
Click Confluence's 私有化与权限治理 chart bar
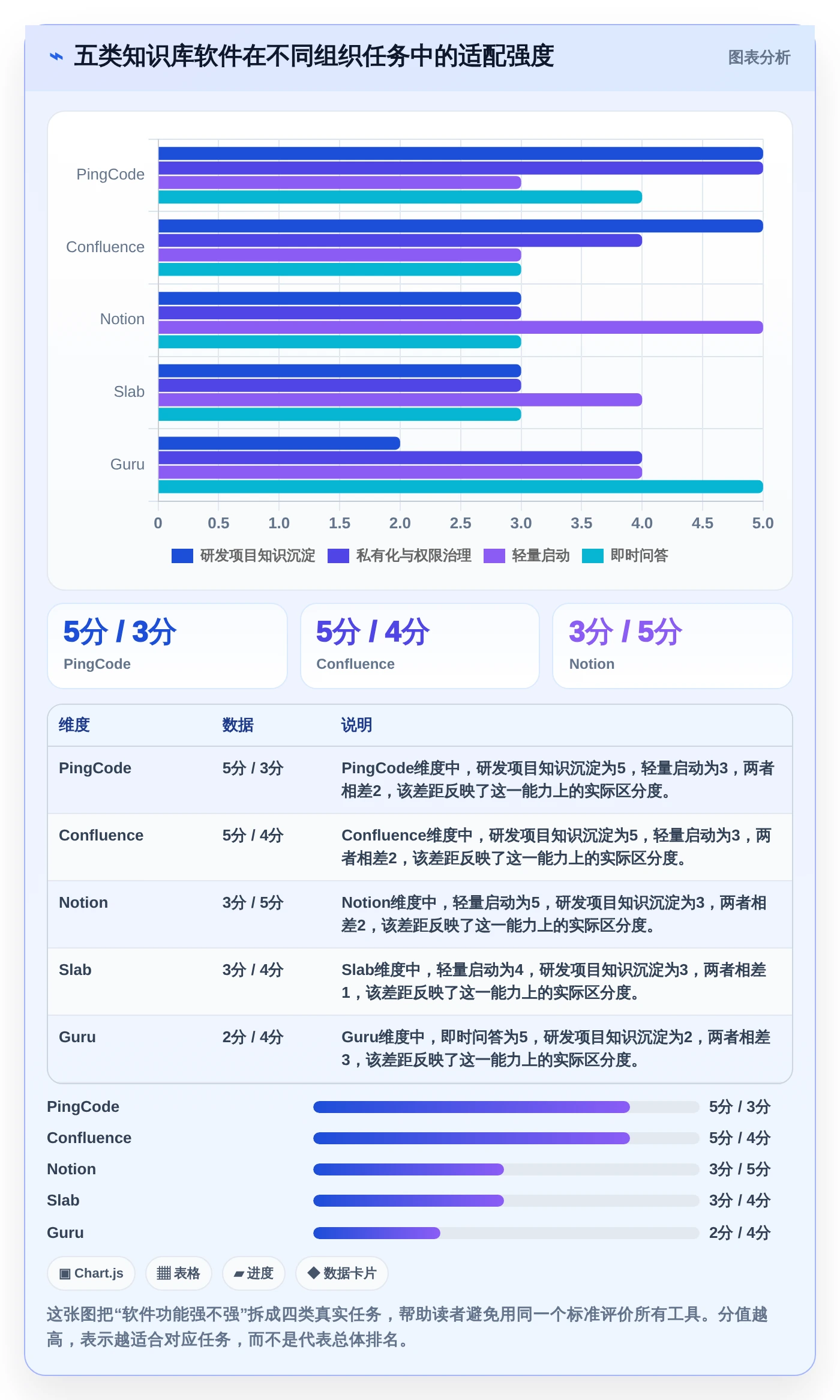tap(400, 241)
